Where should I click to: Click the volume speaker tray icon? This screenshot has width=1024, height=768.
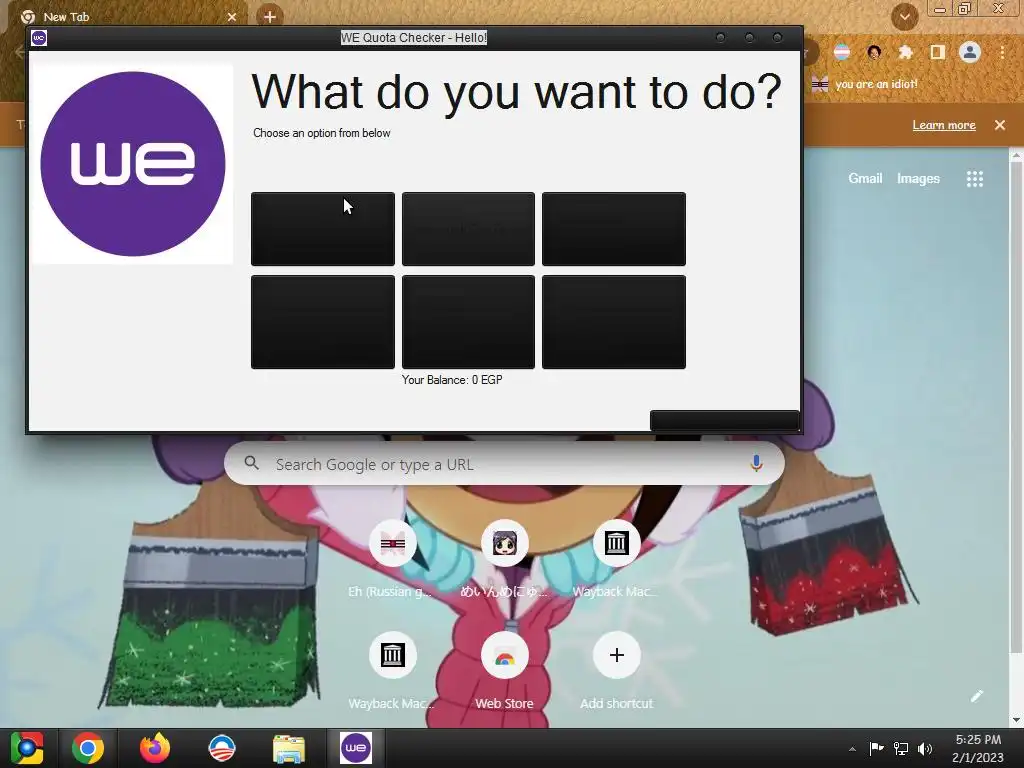tap(925, 748)
